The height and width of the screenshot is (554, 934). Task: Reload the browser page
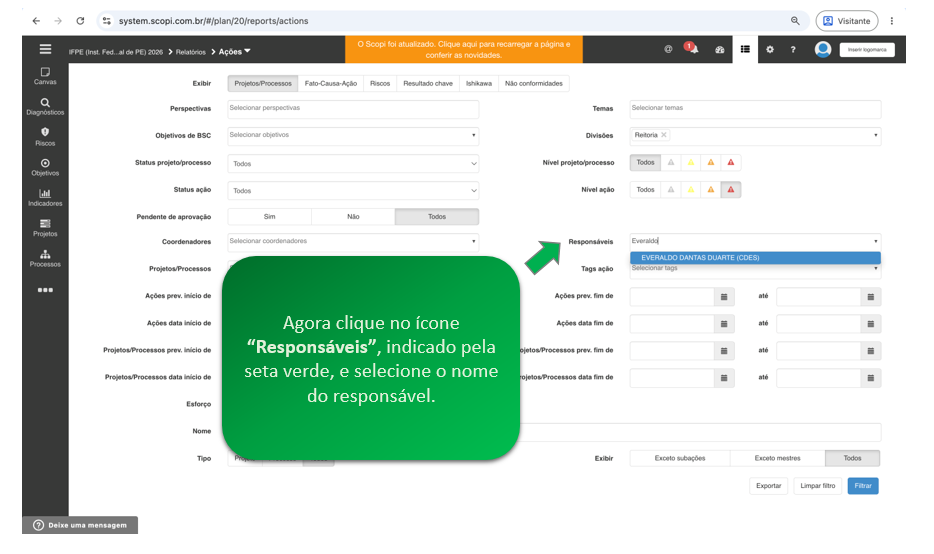[x=80, y=21]
